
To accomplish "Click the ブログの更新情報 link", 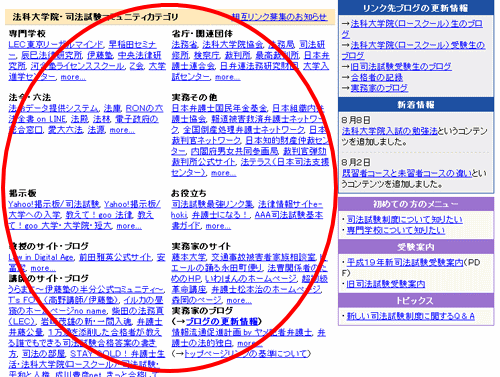I will (221, 322).
